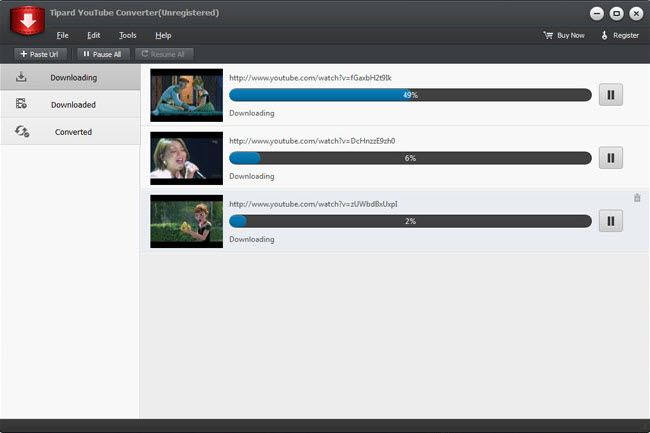Close the Tipard YouTube Converter window
The image size is (650, 433).
[x=636, y=14]
